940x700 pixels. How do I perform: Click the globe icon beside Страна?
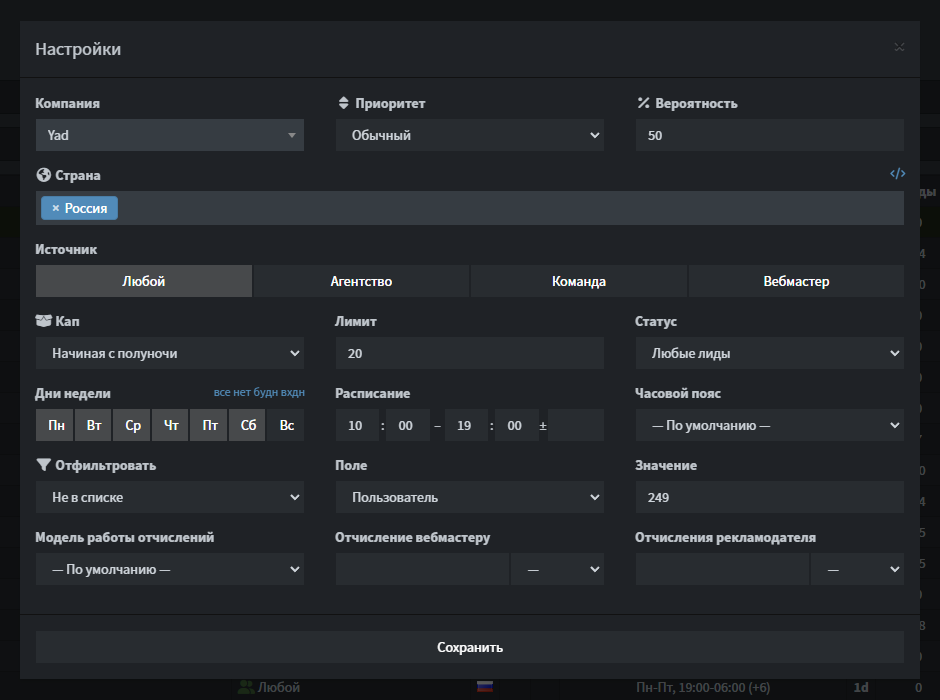[43, 175]
